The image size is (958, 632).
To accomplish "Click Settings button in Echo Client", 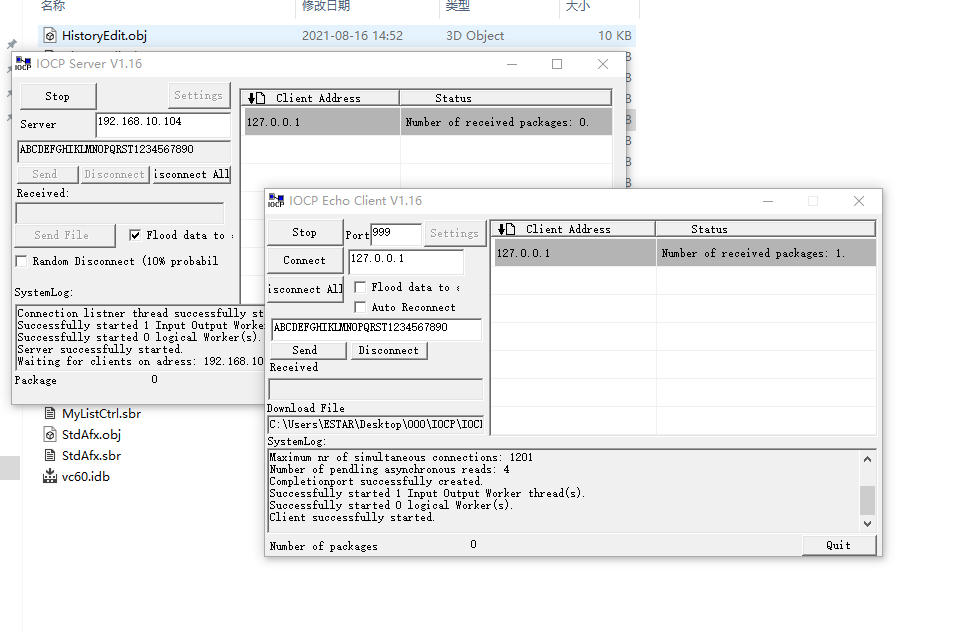I will tap(455, 233).
